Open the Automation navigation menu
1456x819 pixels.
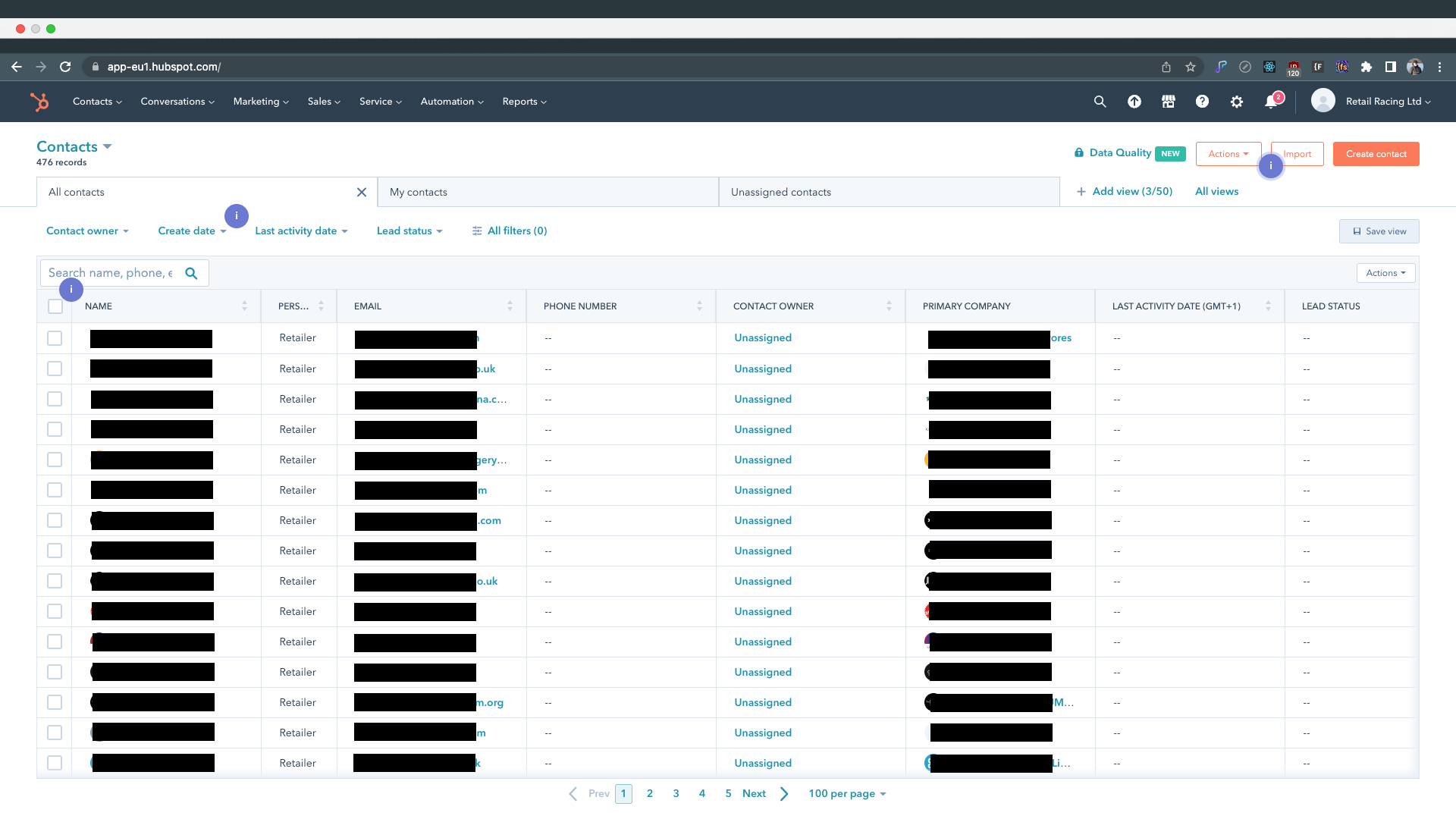click(x=452, y=102)
